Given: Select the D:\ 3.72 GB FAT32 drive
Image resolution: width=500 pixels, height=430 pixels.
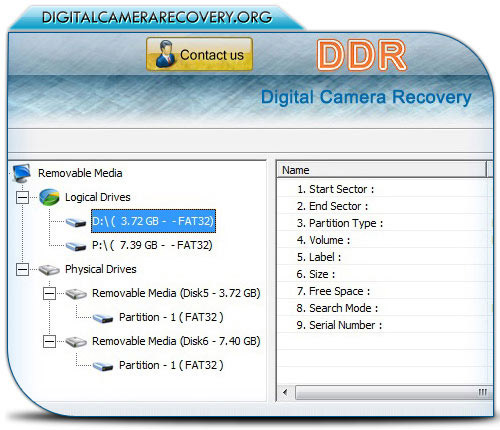Looking at the screenshot, I should point(153,221).
